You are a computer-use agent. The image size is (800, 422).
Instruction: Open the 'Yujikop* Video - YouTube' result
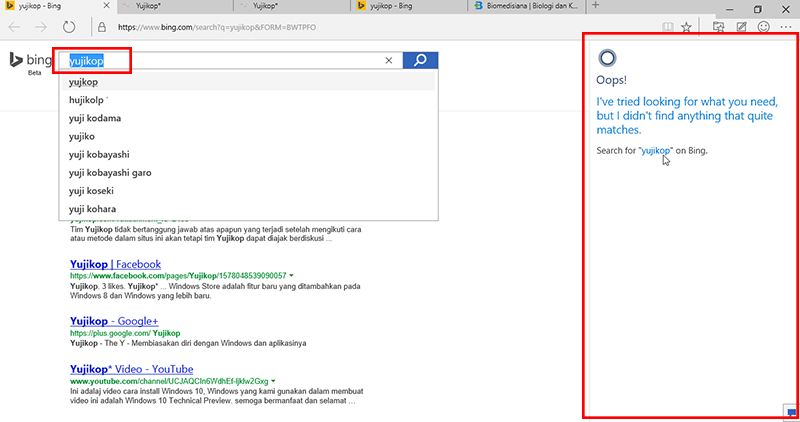click(x=132, y=369)
